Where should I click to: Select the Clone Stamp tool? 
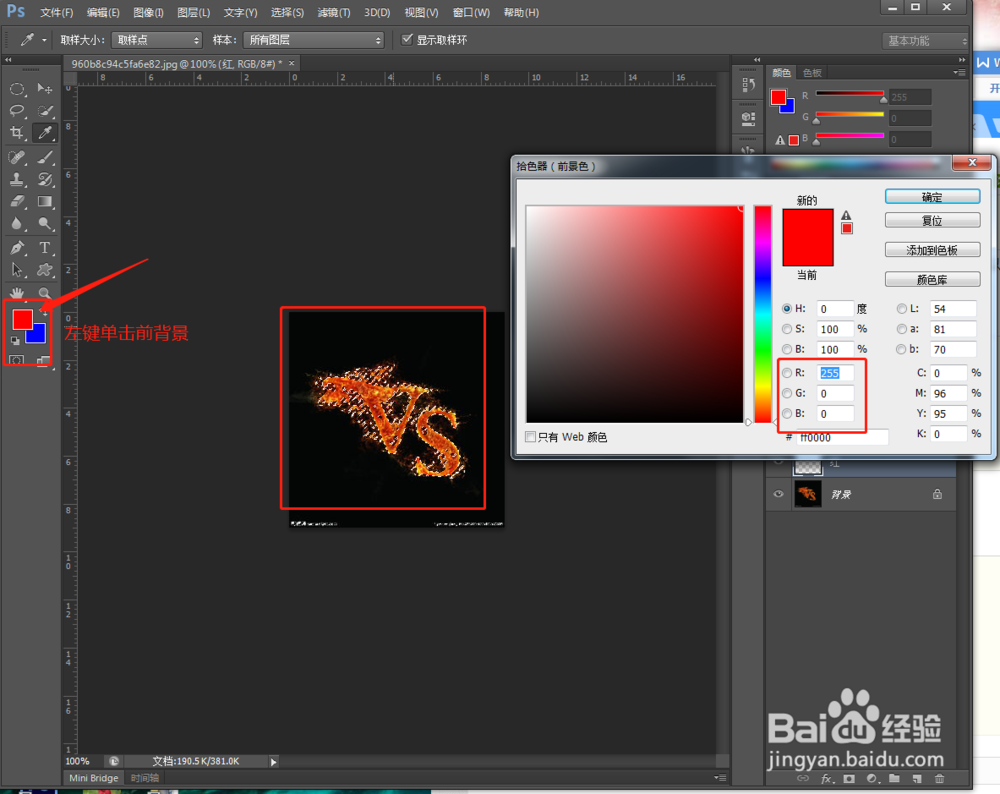(17, 179)
